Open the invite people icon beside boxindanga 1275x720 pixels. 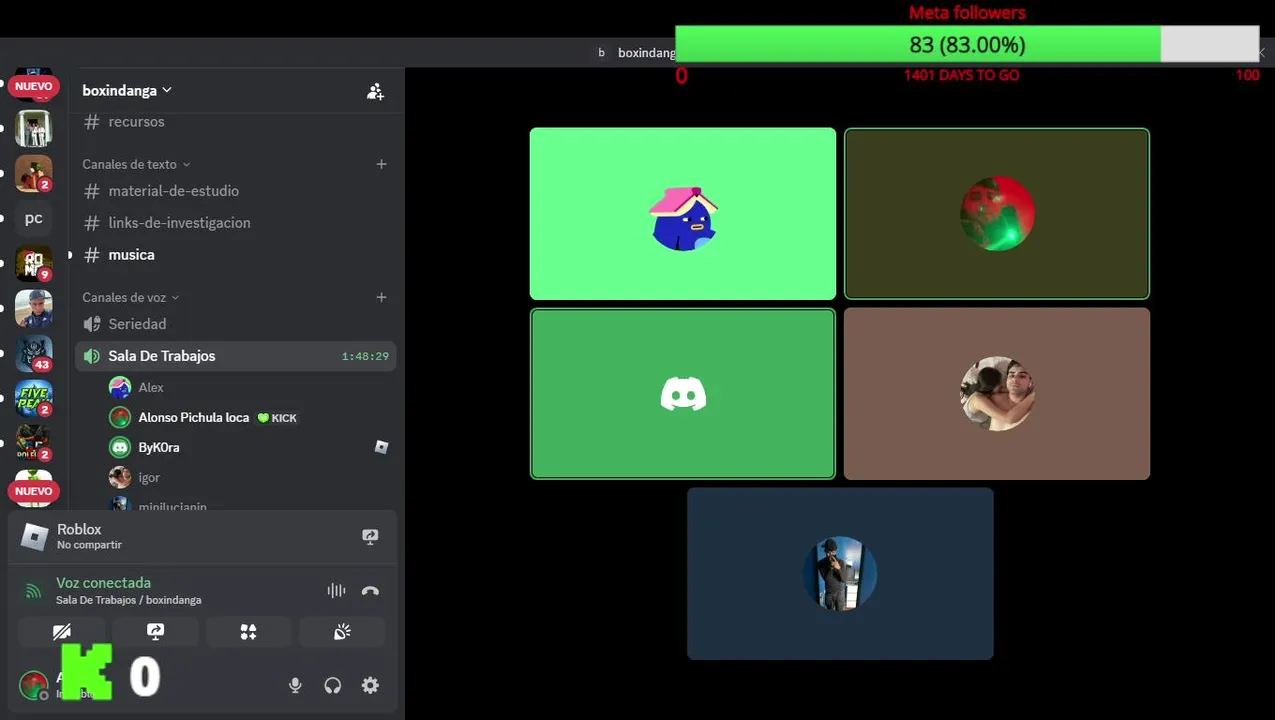point(375,91)
